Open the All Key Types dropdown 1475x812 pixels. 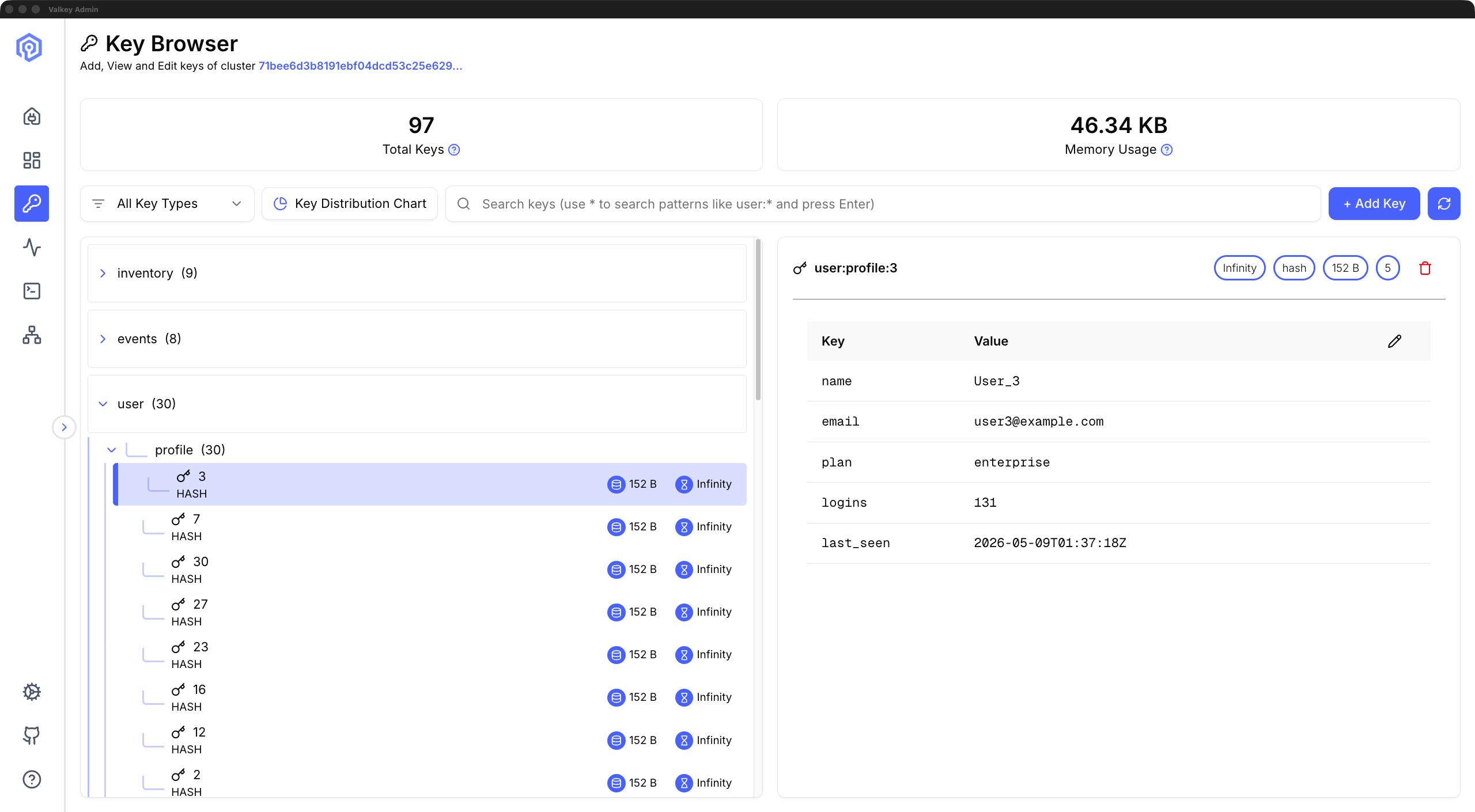click(167, 203)
